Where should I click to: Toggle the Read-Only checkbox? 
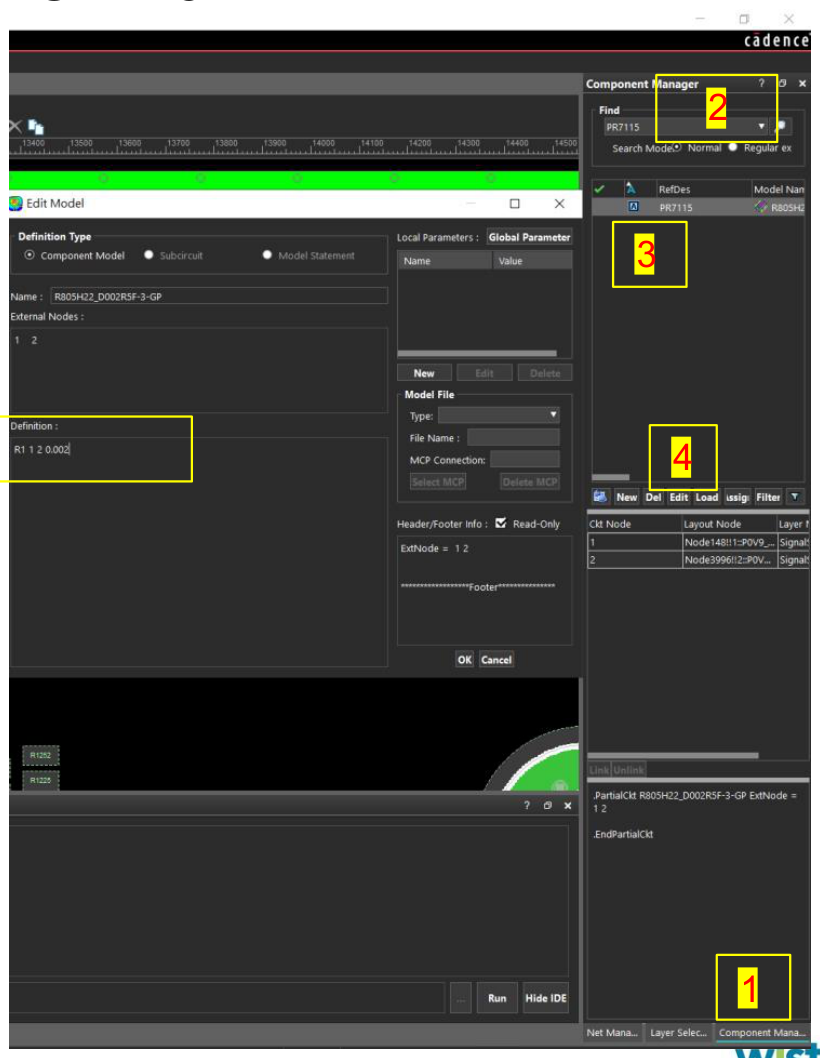pos(501,523)
